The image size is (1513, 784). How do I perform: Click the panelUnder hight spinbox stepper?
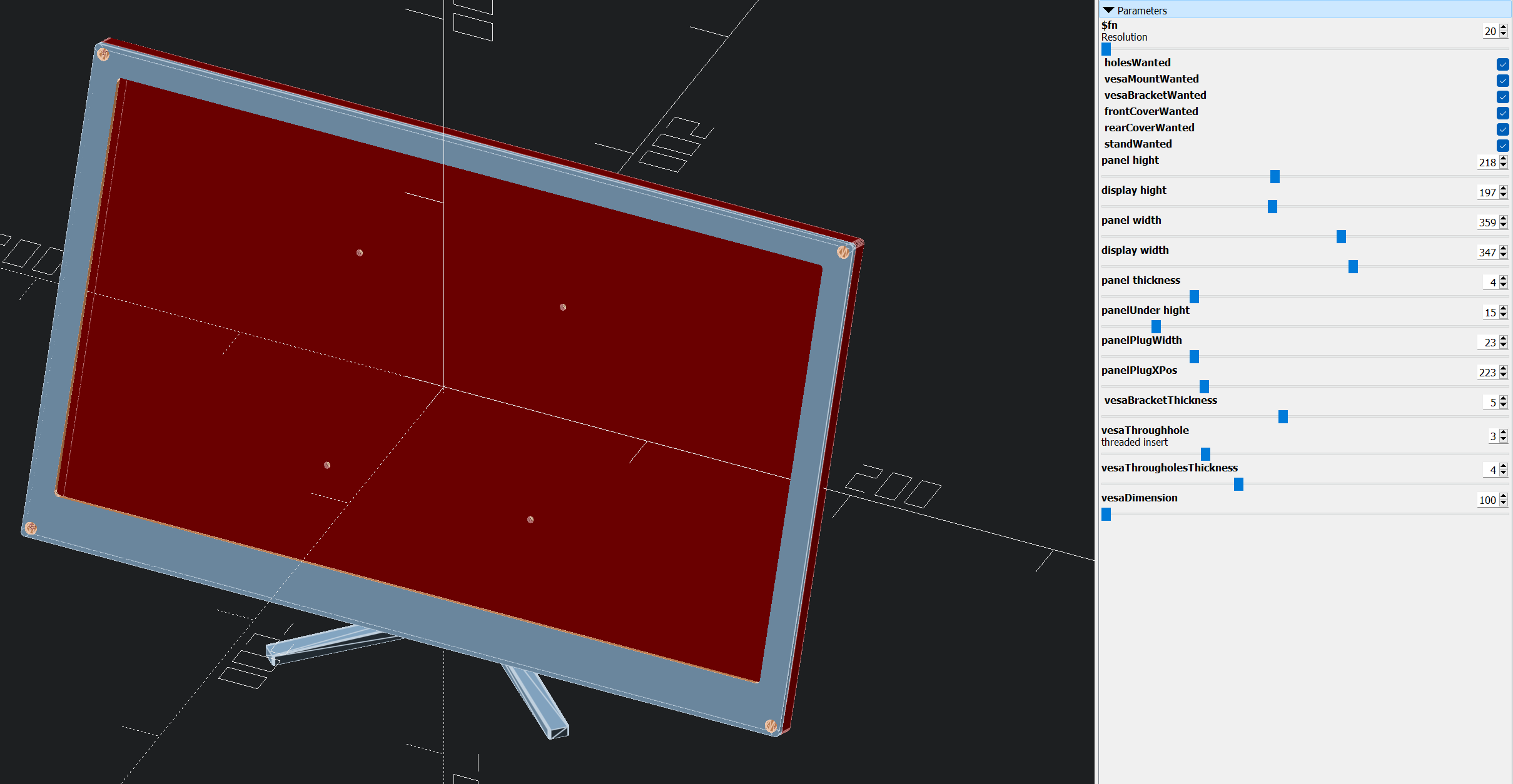point(1504,313)
